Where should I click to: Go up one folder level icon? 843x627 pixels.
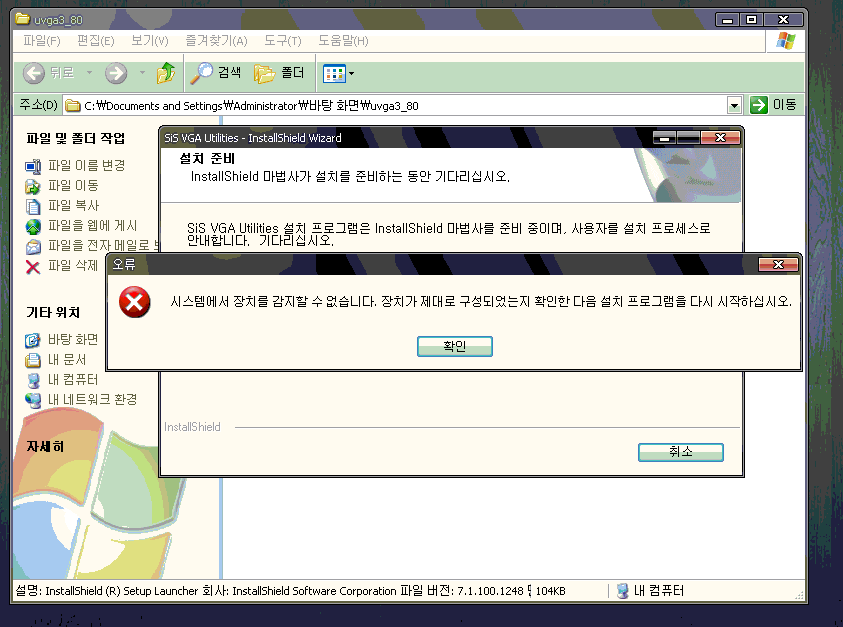click(x=166, y=73)
